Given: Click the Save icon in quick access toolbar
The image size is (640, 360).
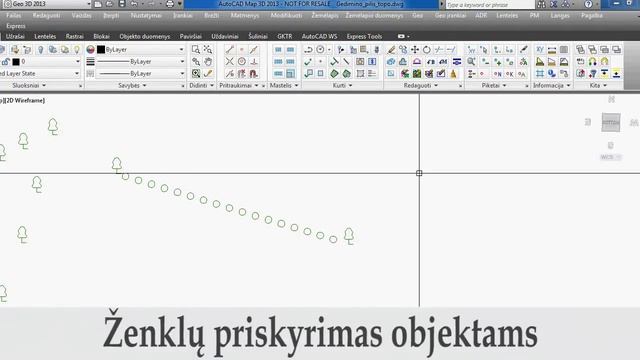Looking at the screenshot, I should point(122,4).
